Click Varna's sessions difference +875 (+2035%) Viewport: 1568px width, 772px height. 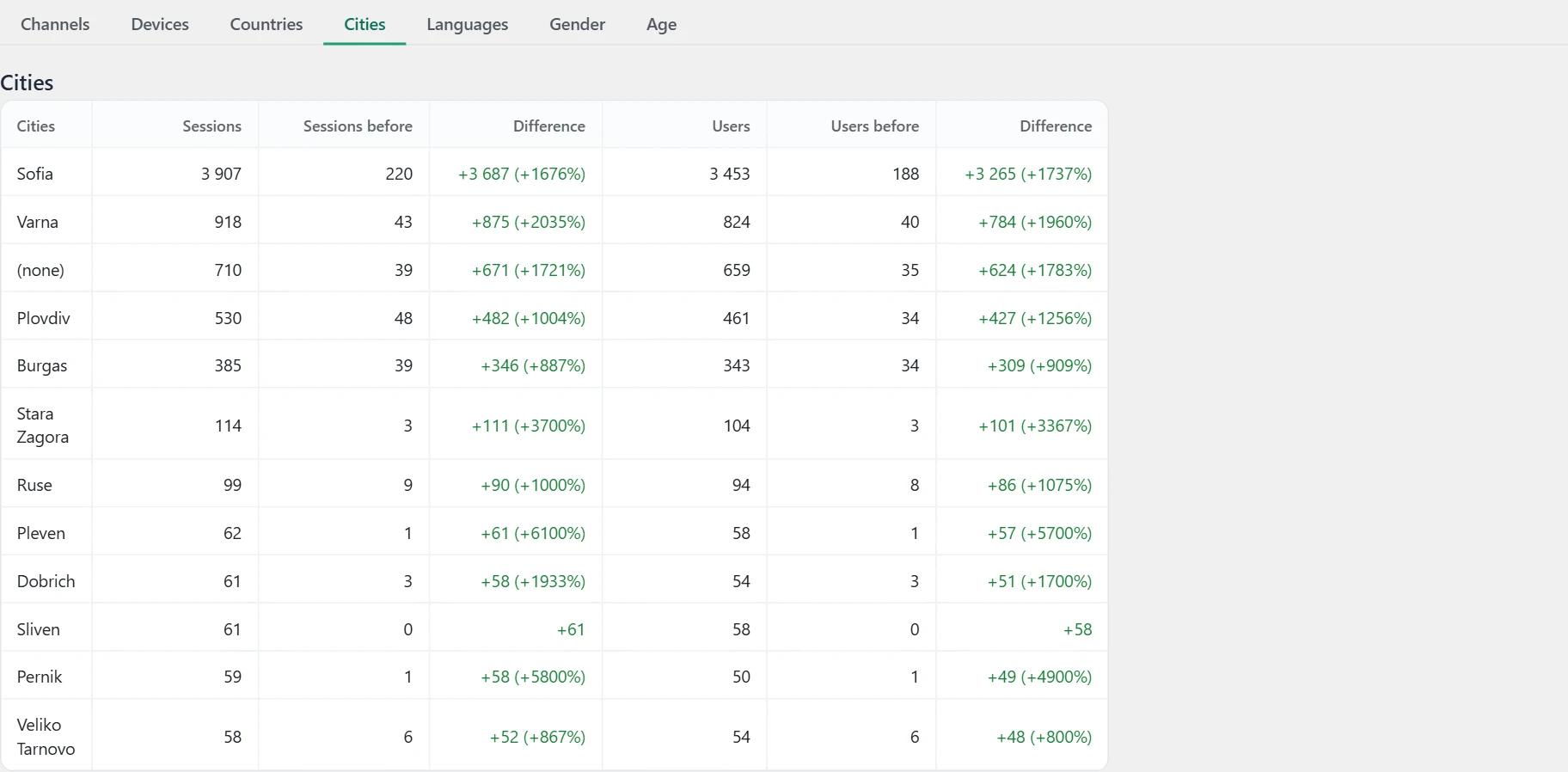[529, 222]
